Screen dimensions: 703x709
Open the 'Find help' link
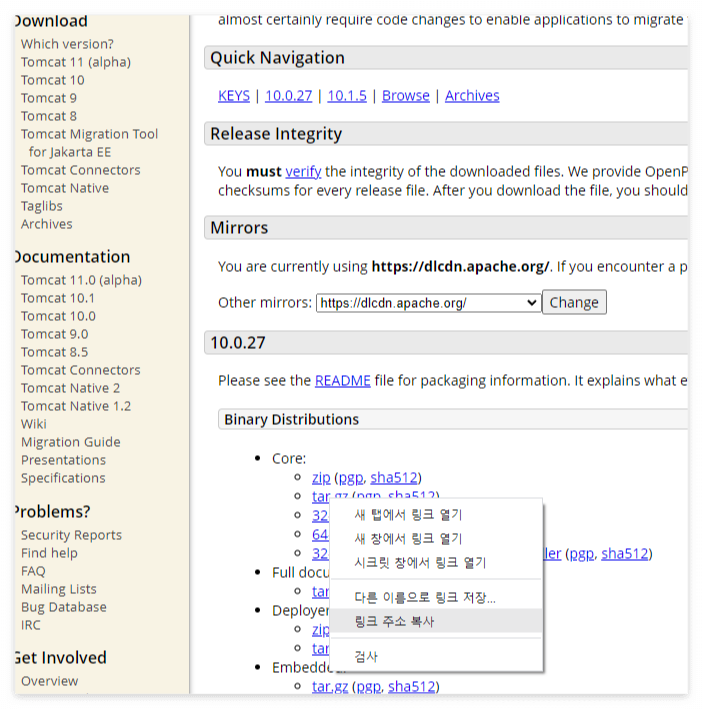(49, 553)
